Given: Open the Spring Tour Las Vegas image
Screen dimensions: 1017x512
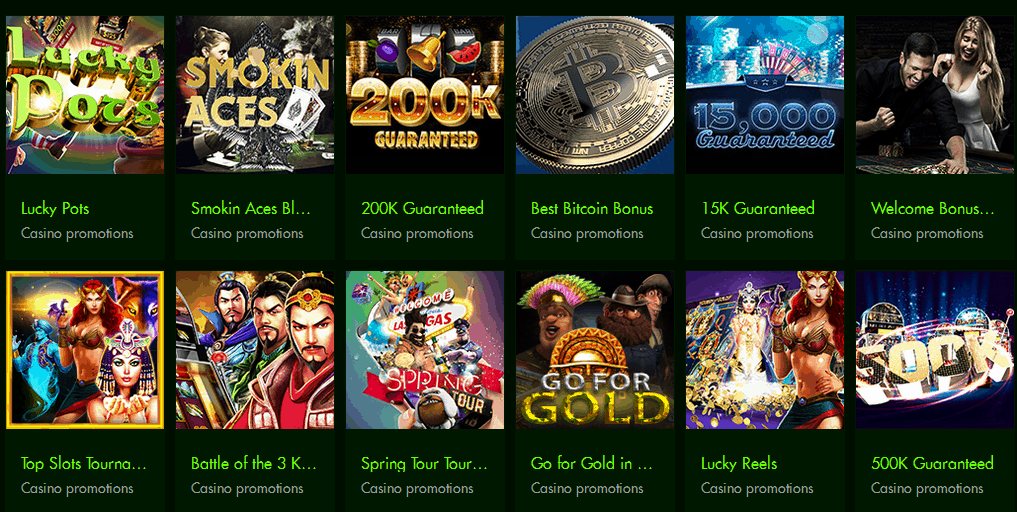Looking at the screenshot, I should tap(425, 350).
